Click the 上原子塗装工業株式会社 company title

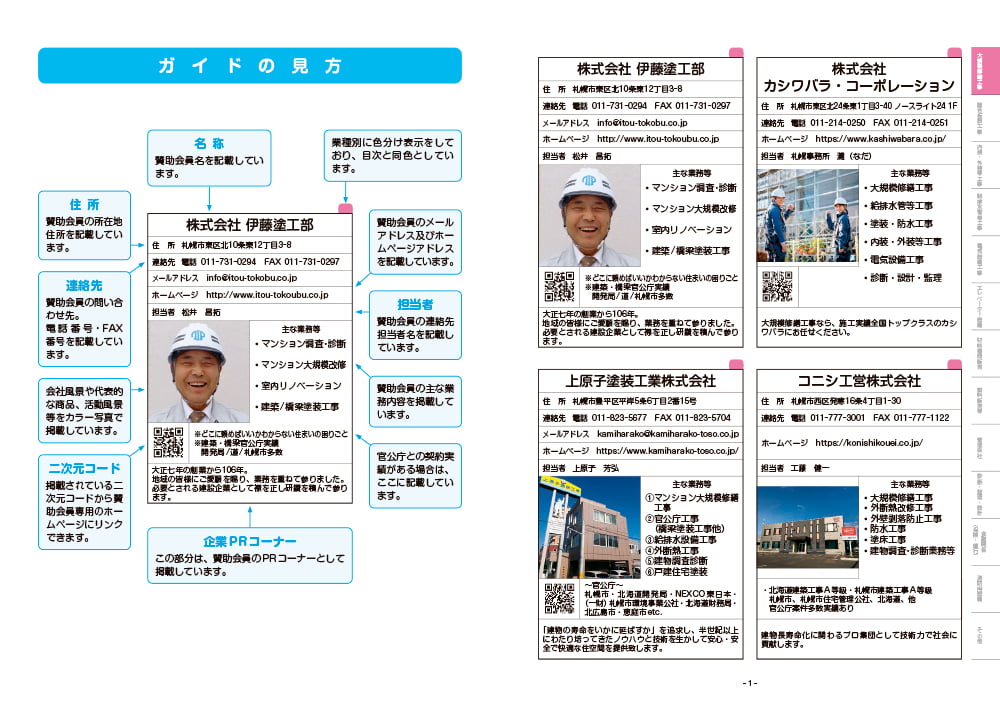point(640,381)
